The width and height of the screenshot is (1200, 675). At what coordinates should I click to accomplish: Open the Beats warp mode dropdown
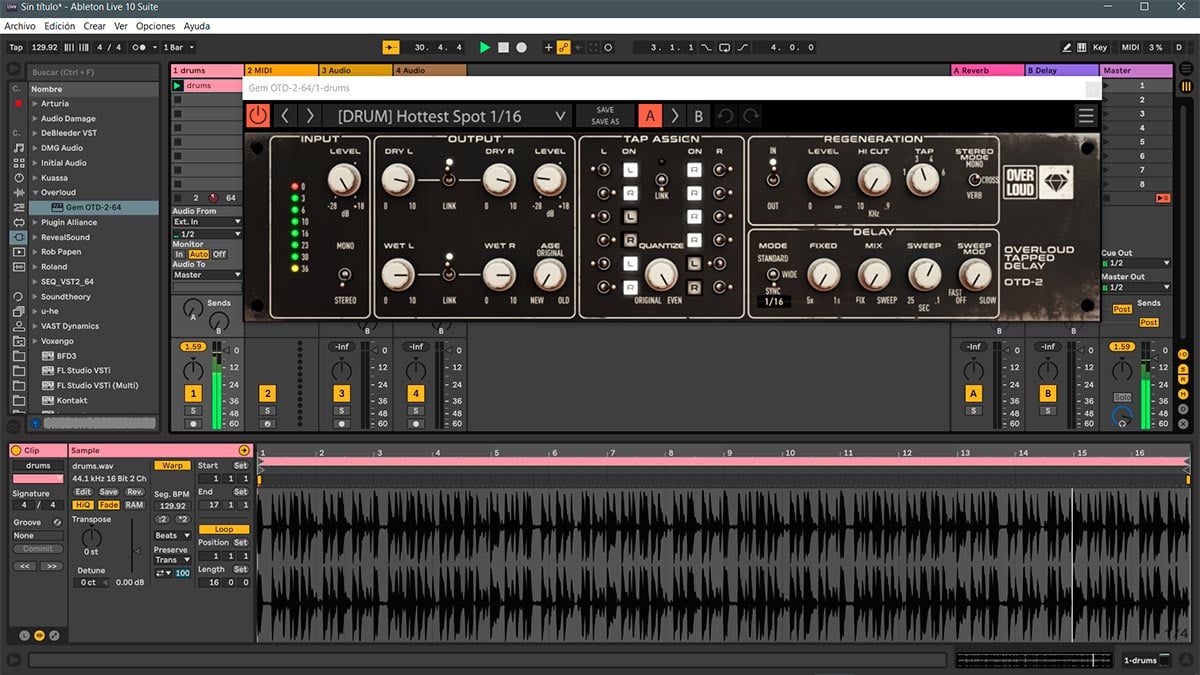point(170,536)
